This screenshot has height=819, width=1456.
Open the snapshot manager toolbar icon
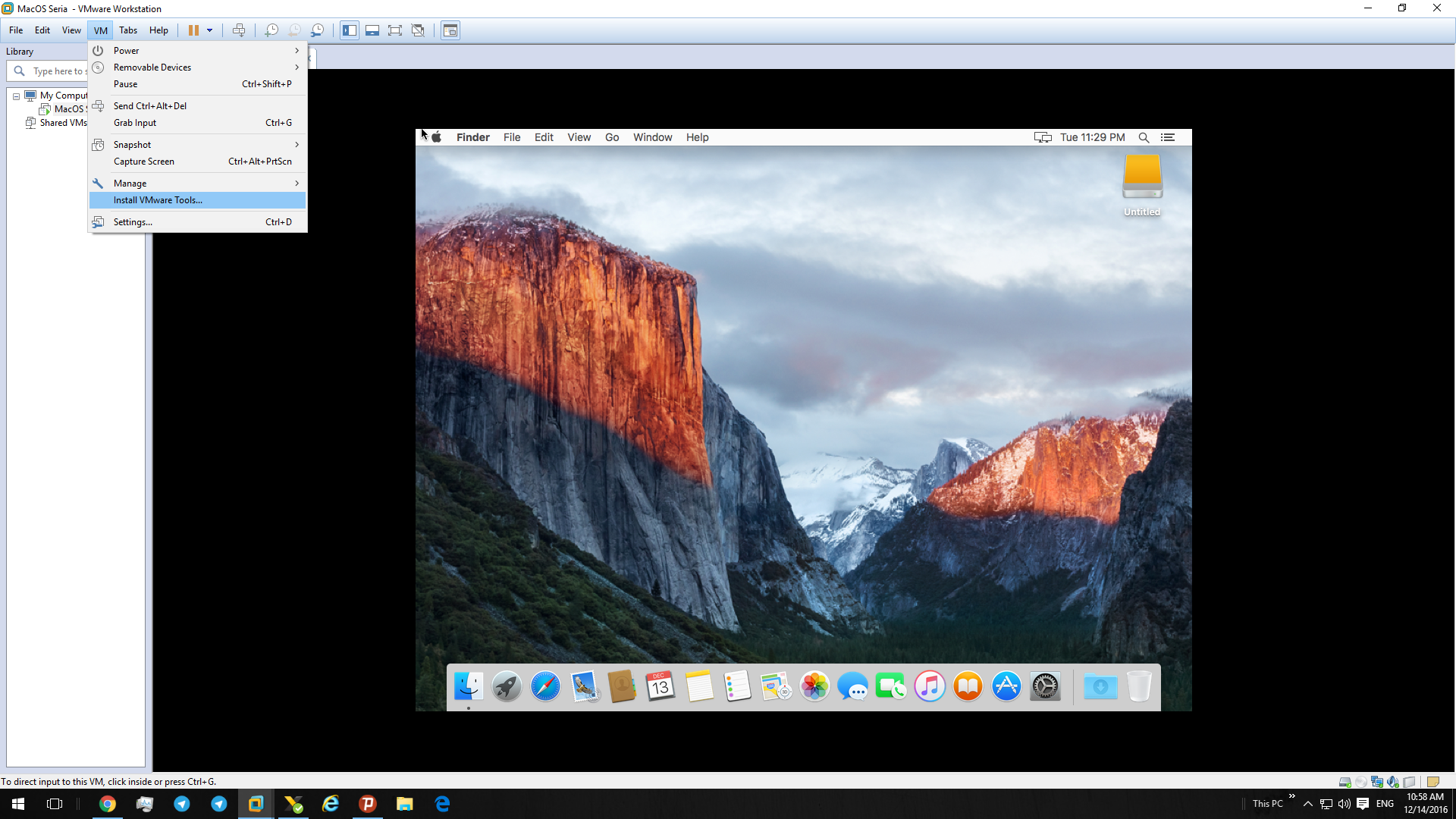click(318, 30)
